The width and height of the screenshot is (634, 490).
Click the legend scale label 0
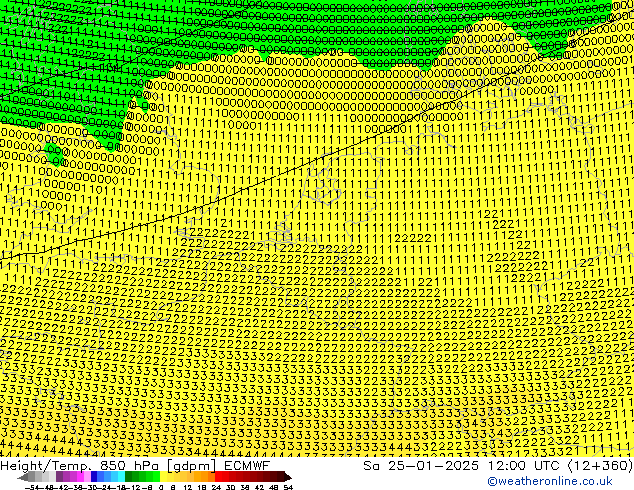tap(161, 488)
